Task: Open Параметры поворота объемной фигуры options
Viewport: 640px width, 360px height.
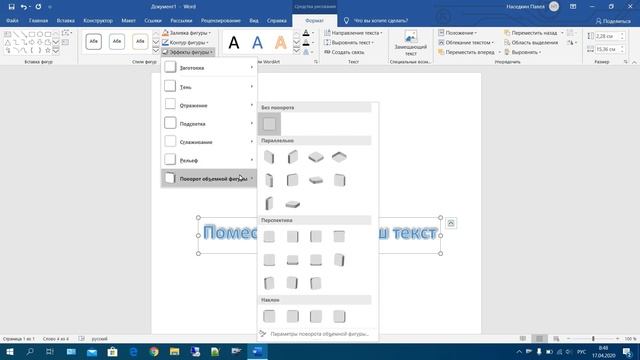Action: click(x=314, y=334)
